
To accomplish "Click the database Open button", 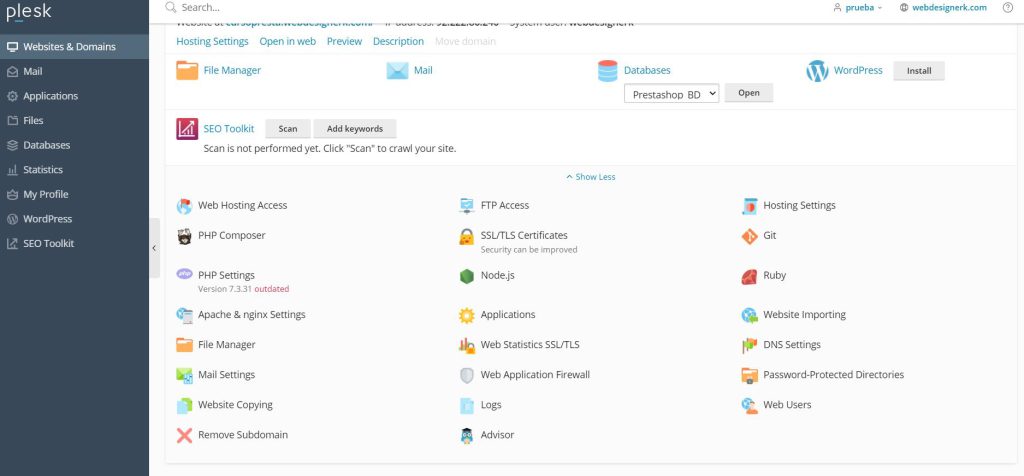I will [x=749, y=93].
